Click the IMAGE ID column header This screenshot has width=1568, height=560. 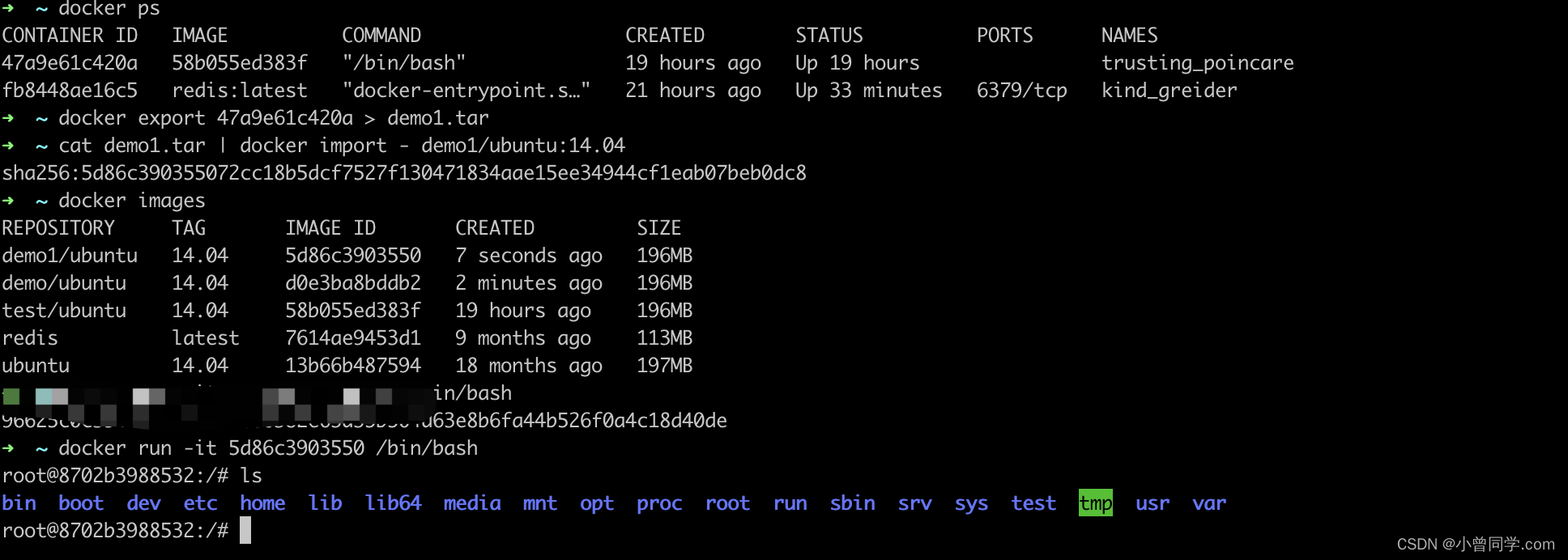point(330,228)
